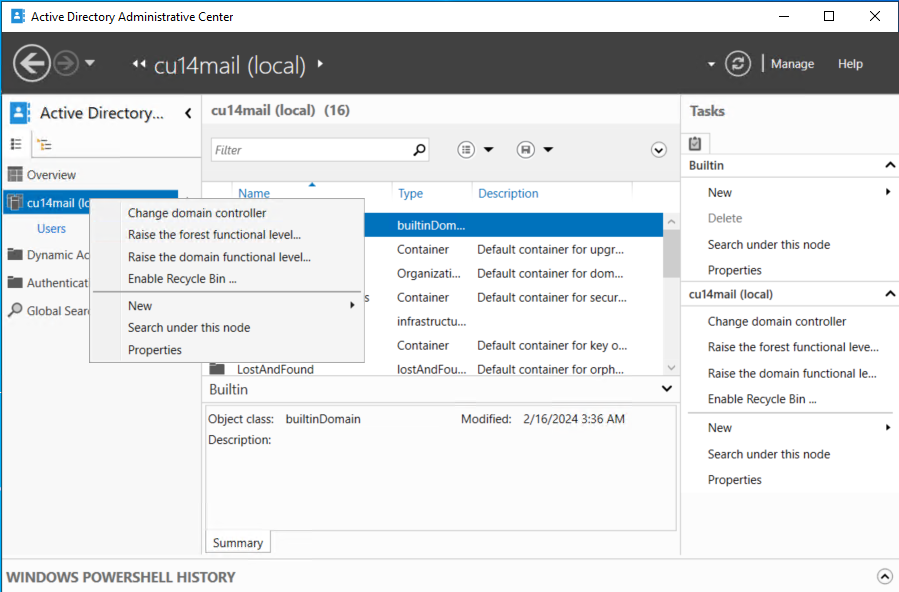
Task: Collapse the Builtin preview pane chevron
Action: [667, 389]
